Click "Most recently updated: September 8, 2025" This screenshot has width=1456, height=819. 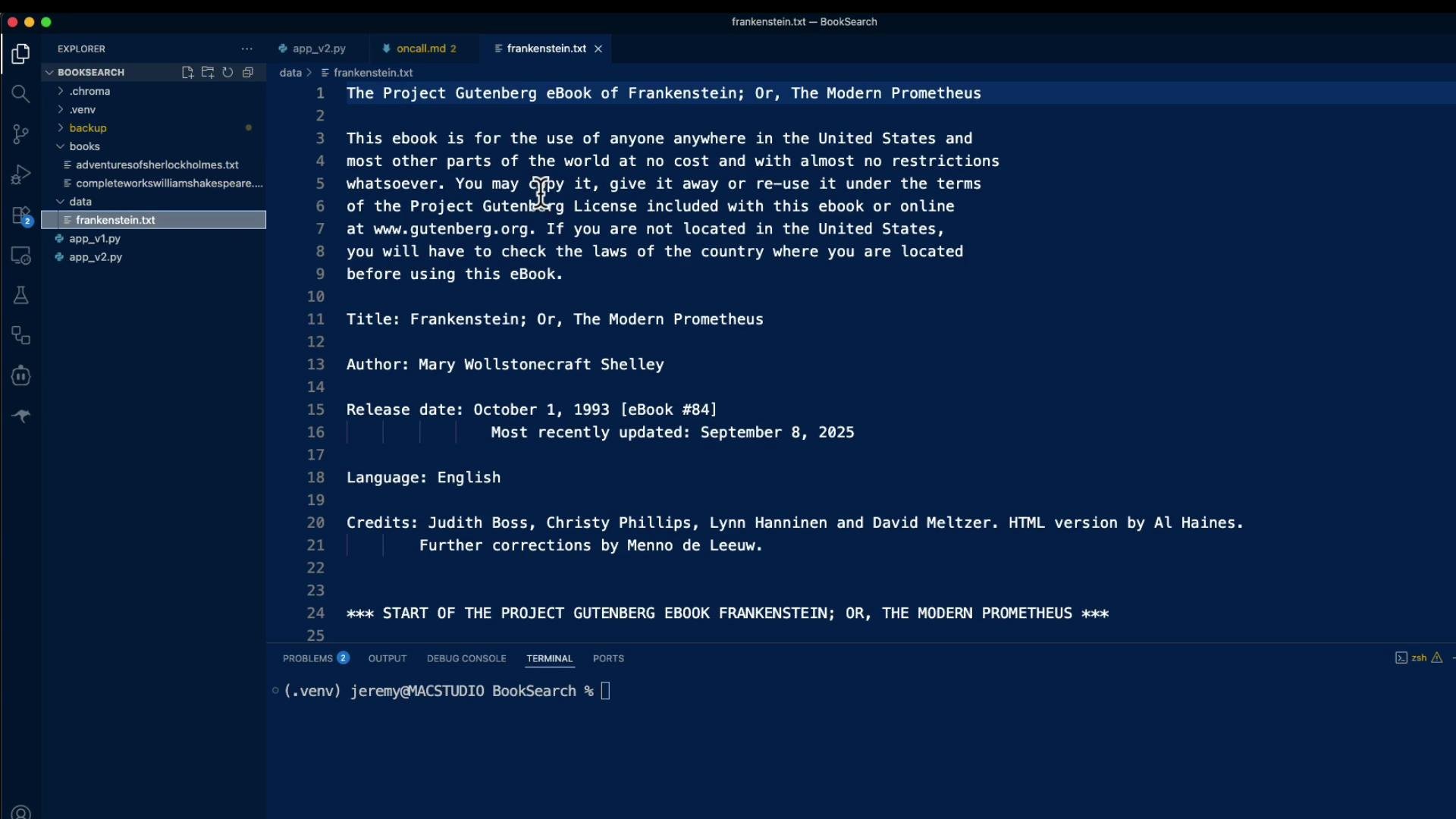click(673, 432)
